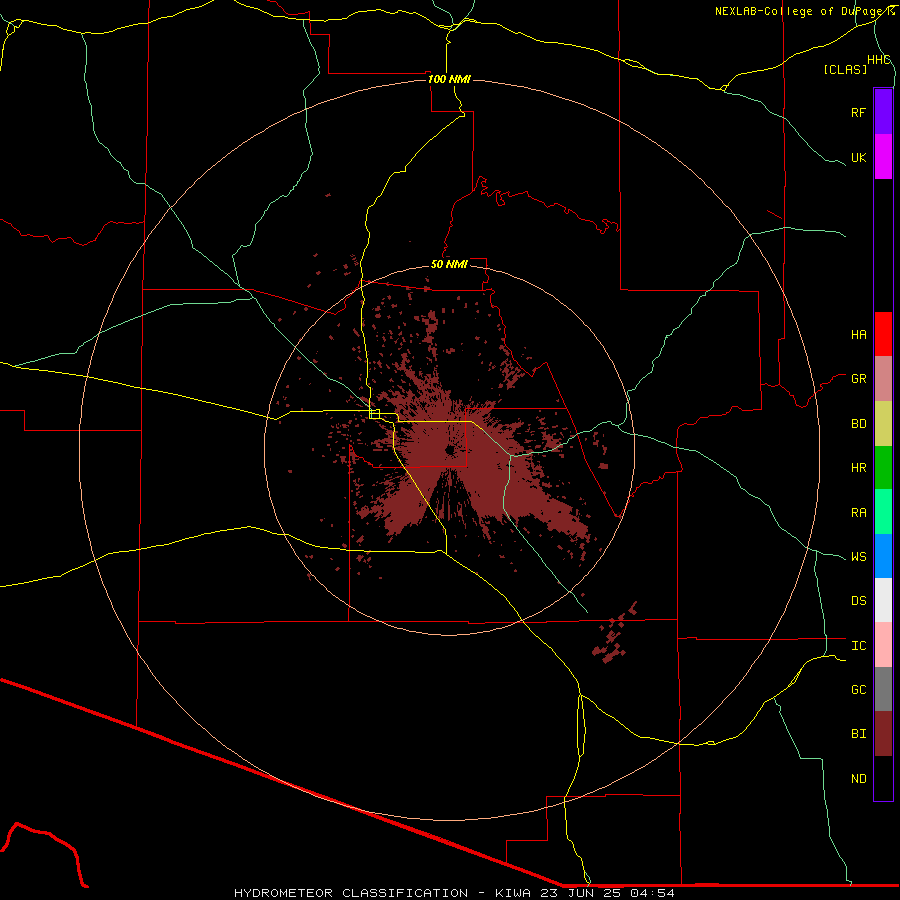Click the mint green RA legend swatch
Screen dimensions: 900x900
click(x=883, y=512)
